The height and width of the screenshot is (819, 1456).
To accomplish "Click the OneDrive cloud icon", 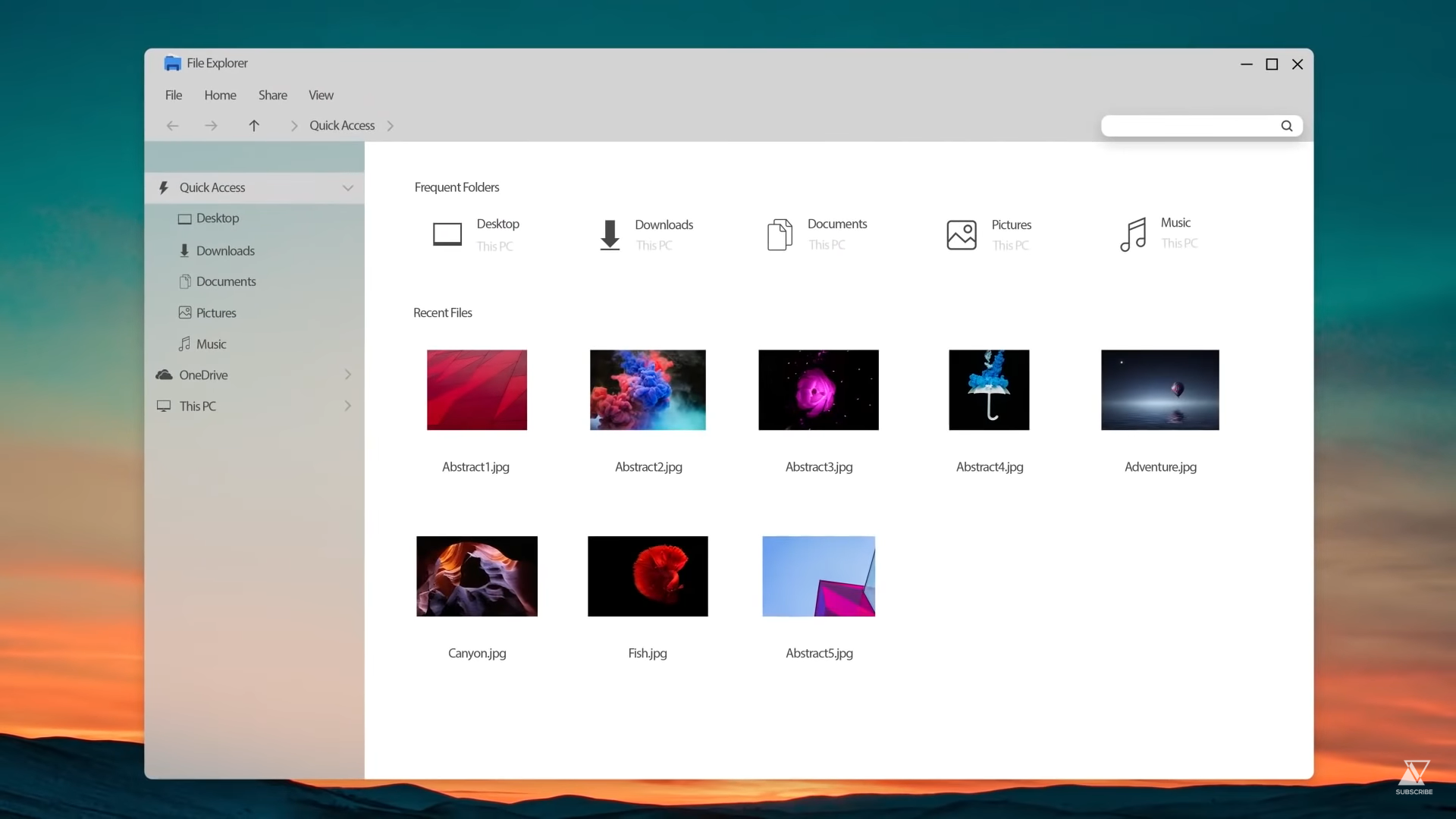I will [164, 375].
